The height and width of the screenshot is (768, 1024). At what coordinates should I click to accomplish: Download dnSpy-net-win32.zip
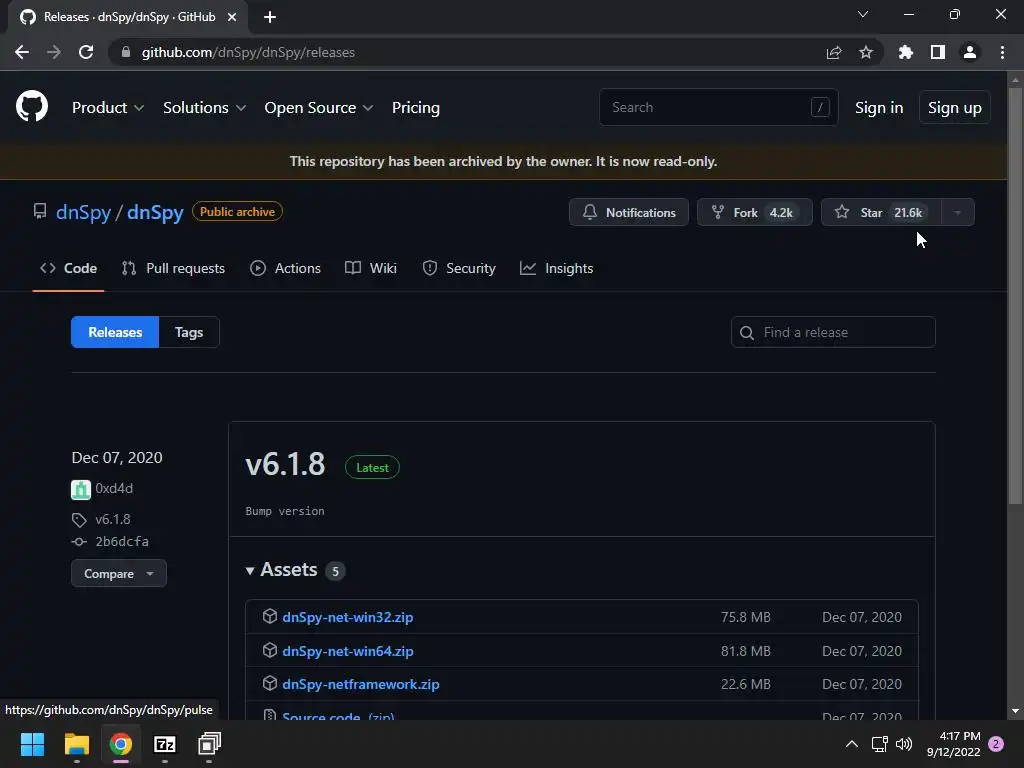coord(347,617)
